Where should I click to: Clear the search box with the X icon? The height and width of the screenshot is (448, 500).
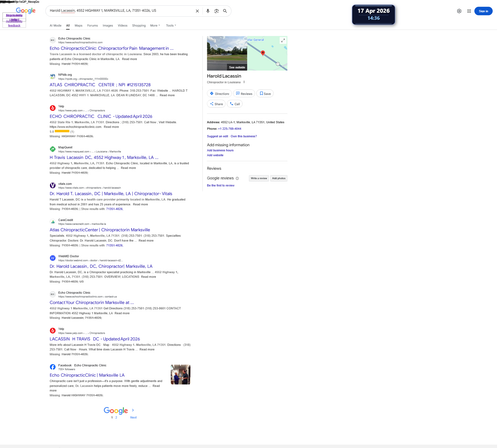197,11
